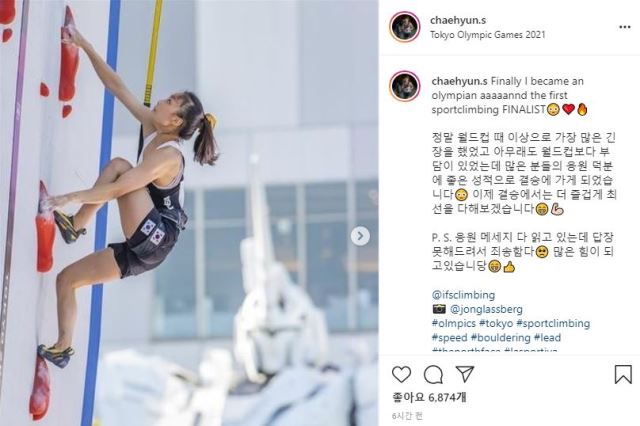This screenshot has width=640, height=426.
Task: Click the climber photo in the post
Action: 189,213
